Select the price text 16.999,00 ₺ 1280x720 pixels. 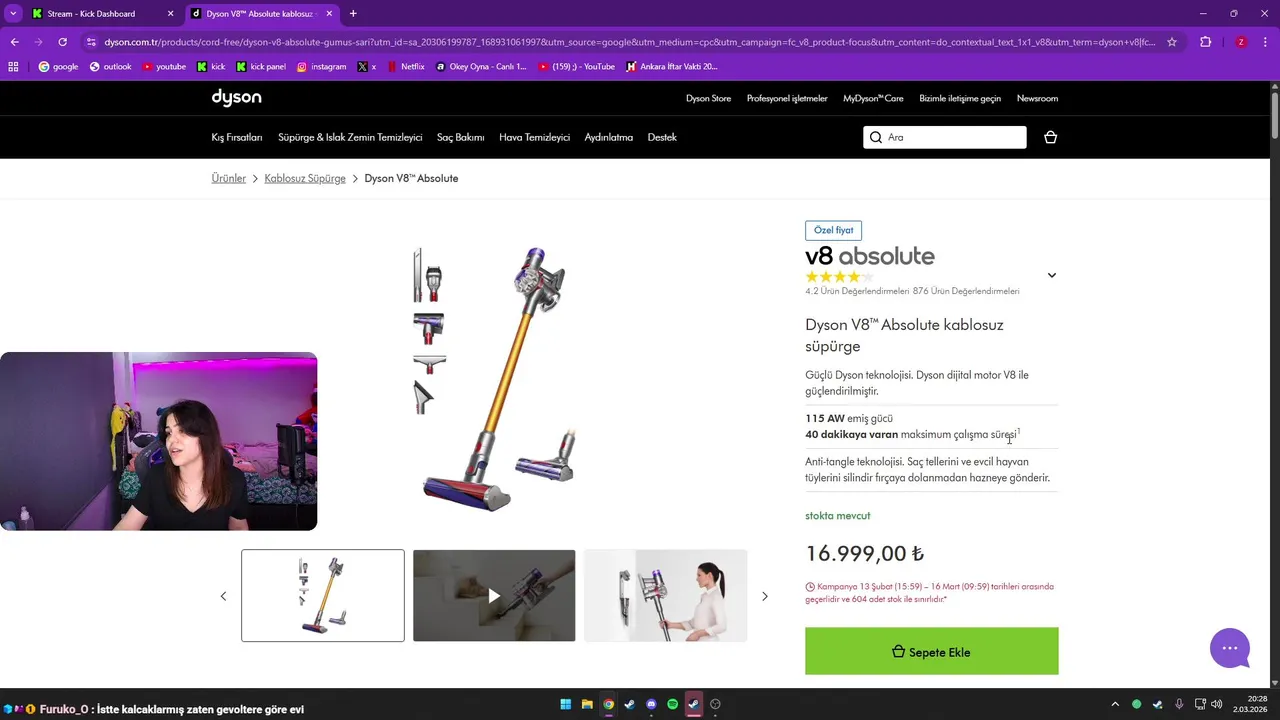coord(865,553)
